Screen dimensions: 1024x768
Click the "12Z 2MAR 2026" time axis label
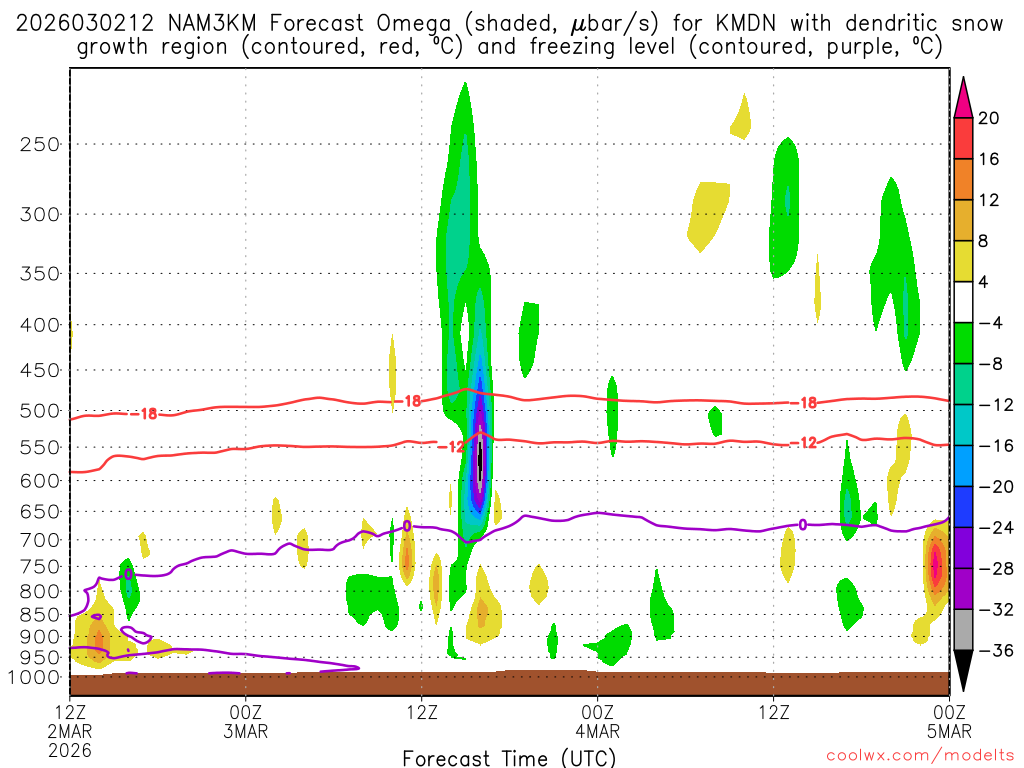coord(70,731)
